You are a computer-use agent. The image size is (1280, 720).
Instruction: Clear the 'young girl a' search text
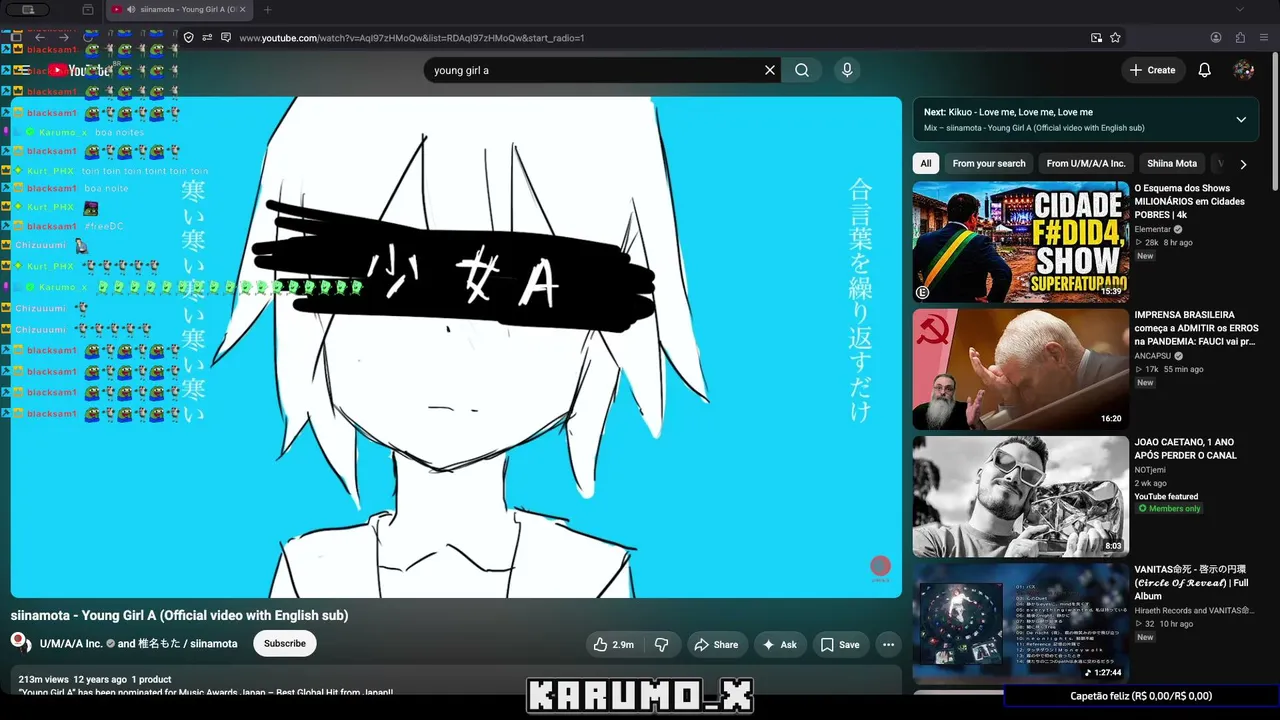click(770, 70)
